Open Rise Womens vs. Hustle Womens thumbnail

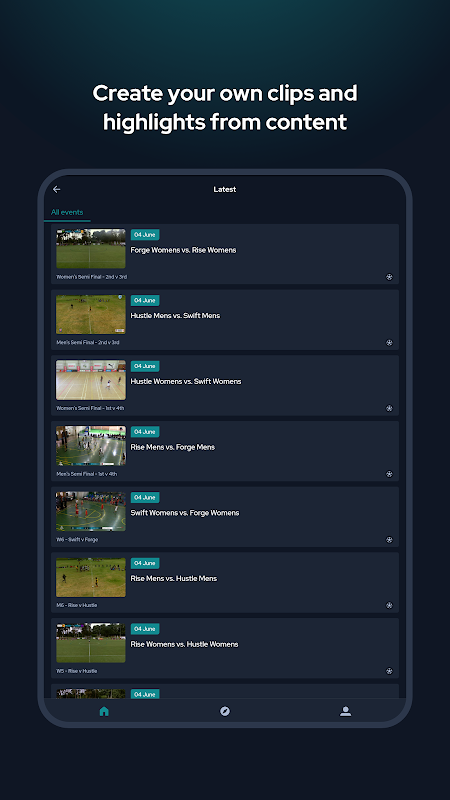91,643
